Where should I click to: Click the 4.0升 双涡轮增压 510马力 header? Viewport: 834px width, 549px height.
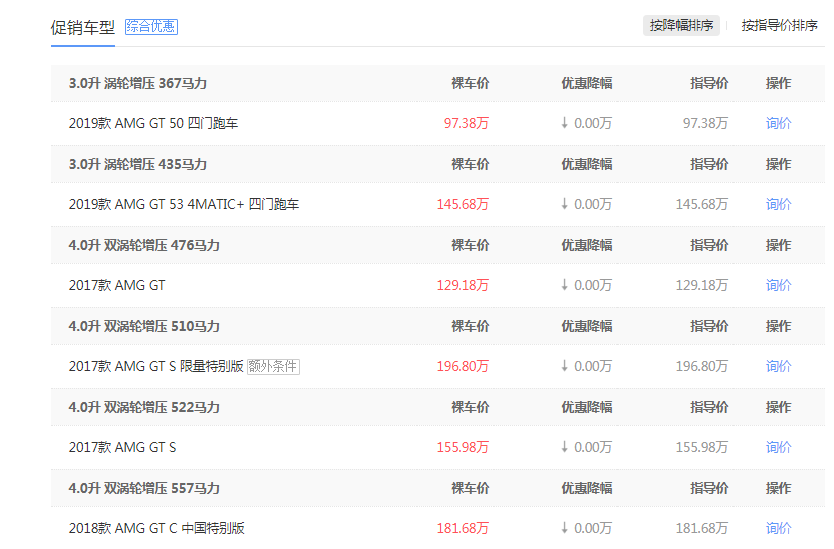click(x=144, y=326)
